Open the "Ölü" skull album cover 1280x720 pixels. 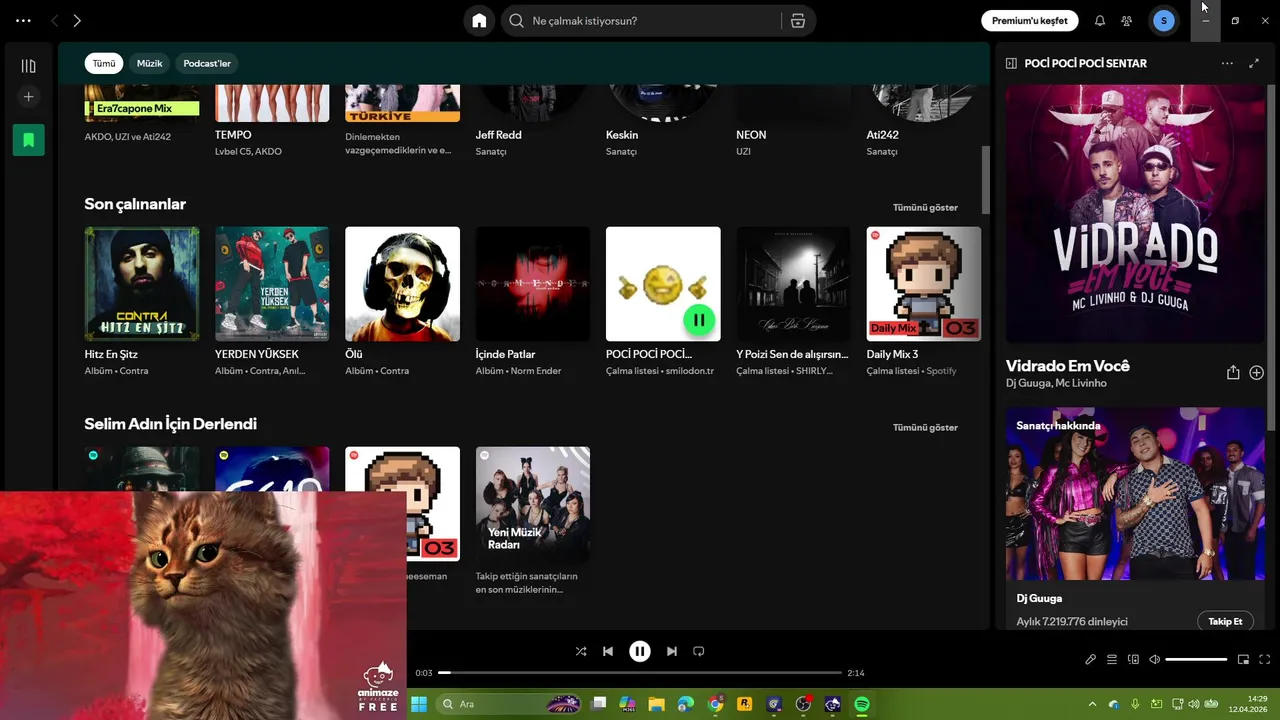pos(402,284)
